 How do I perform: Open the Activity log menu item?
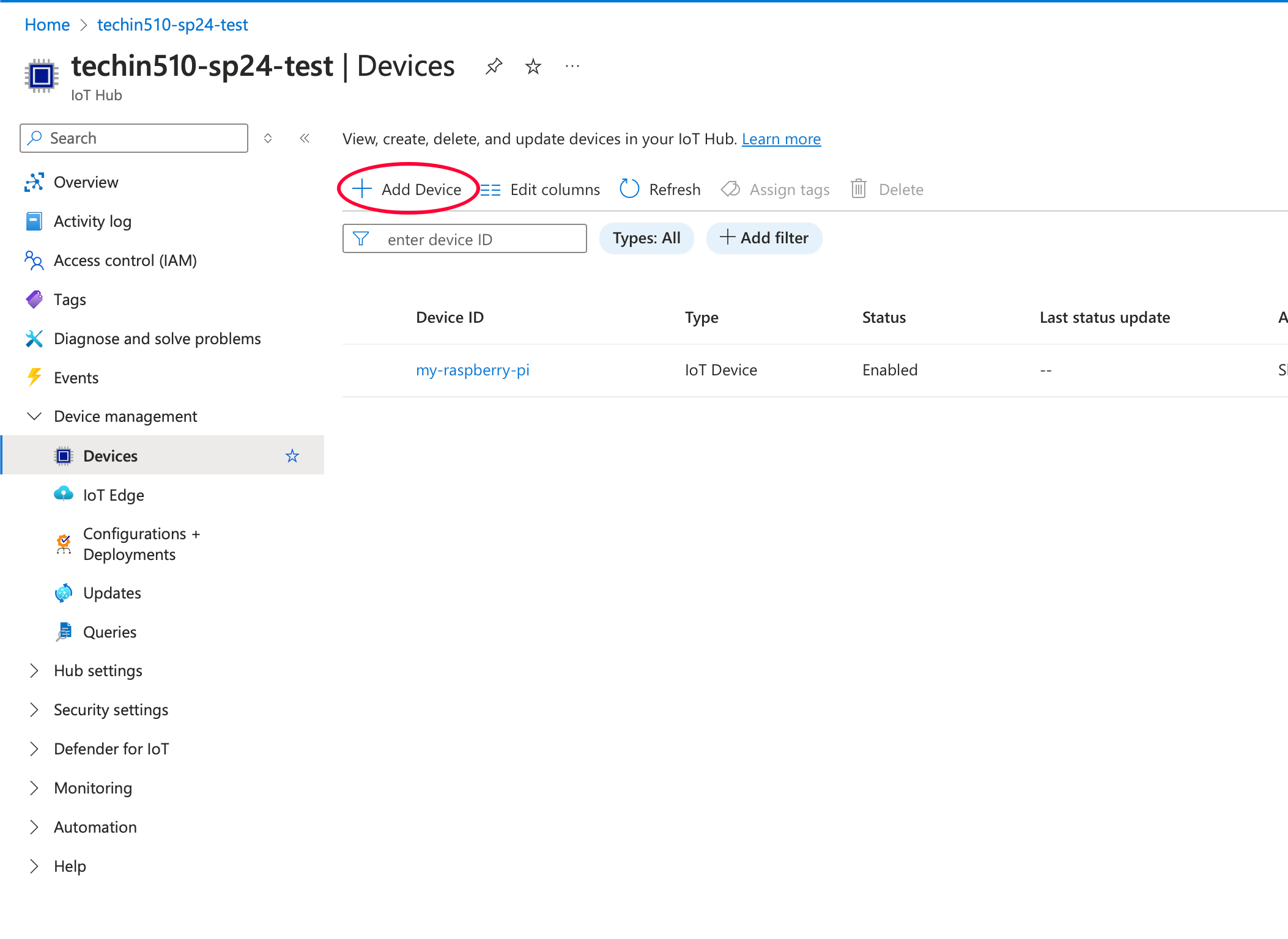pos(92,221)
